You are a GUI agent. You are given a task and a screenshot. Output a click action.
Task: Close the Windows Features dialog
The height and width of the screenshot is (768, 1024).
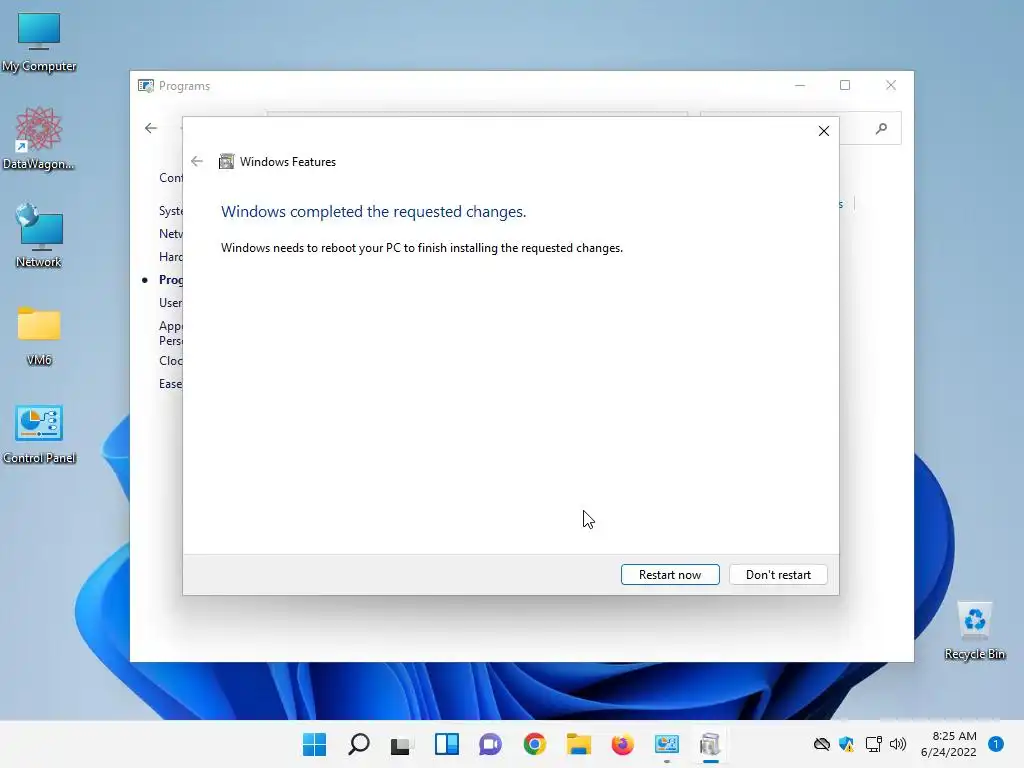[x=824, y=131]
